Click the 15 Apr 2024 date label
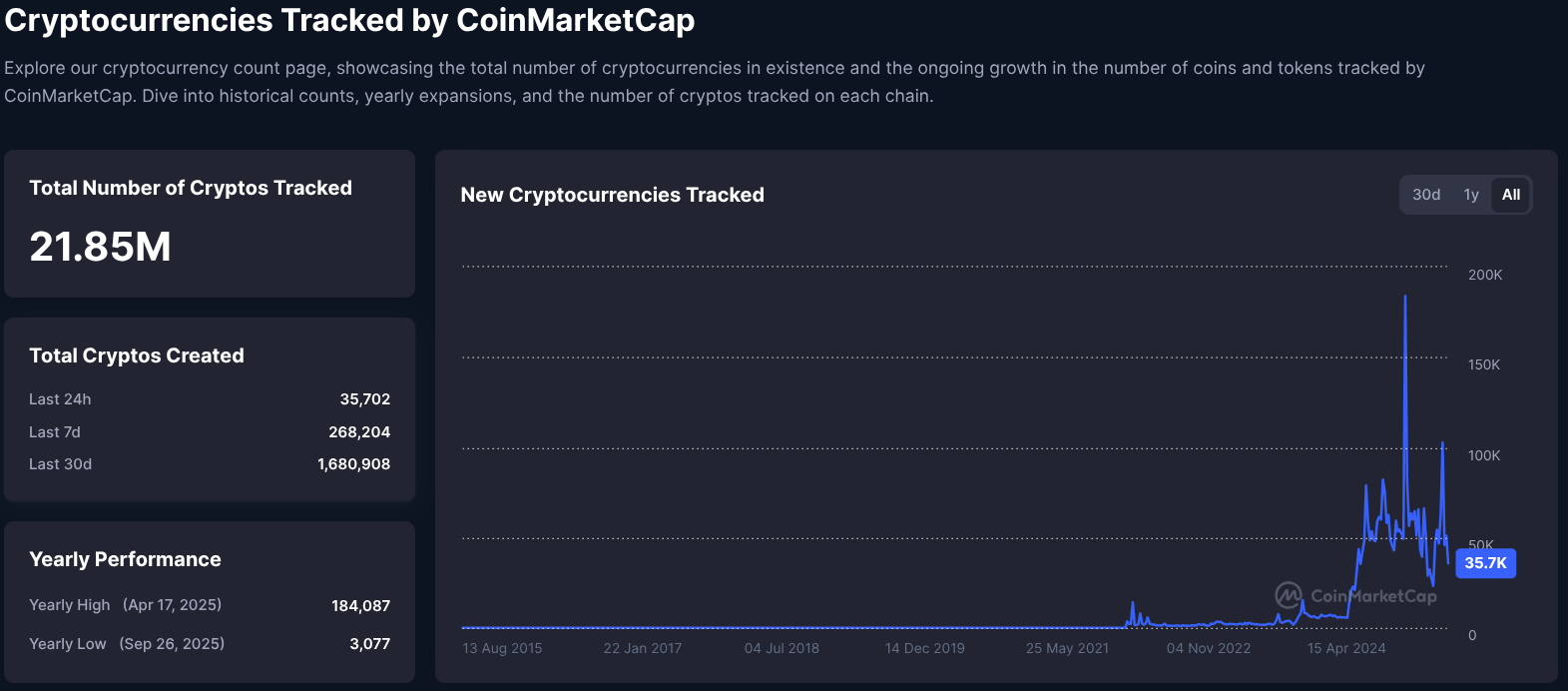The height and width of the screenshot is (691, 1568). (x=1345, y=648)
